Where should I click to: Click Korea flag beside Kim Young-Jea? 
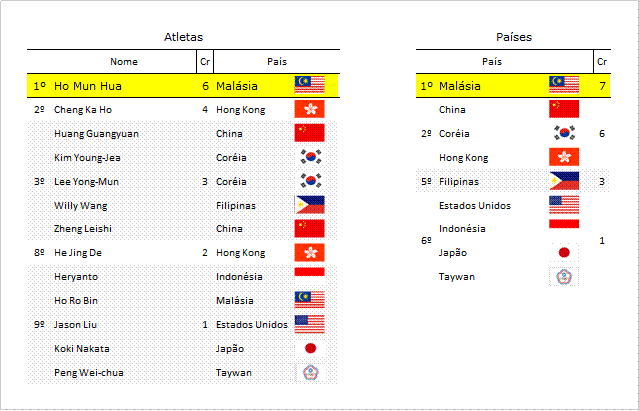[x=311, y=157]
